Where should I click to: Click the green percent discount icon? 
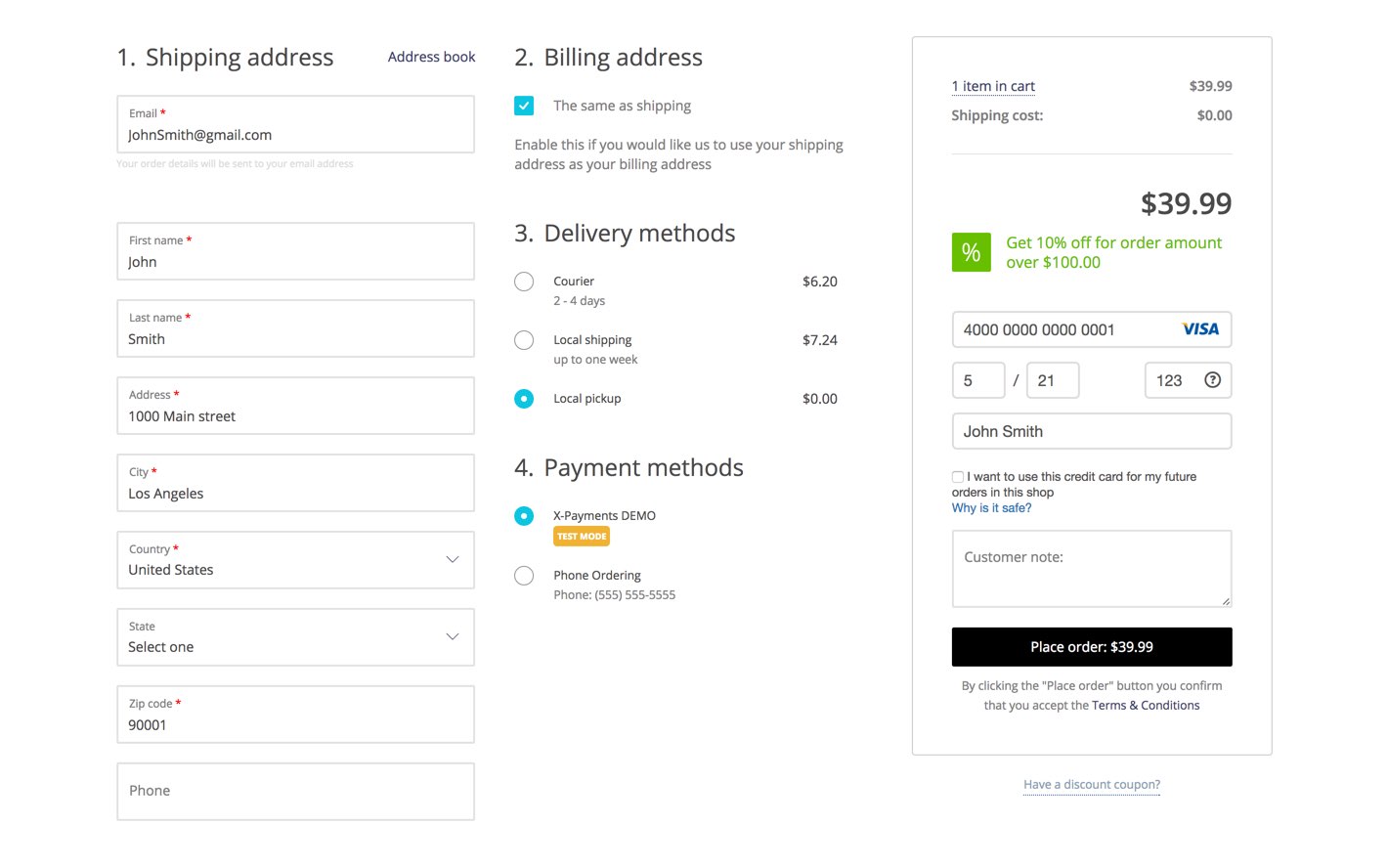coord(971,252)
